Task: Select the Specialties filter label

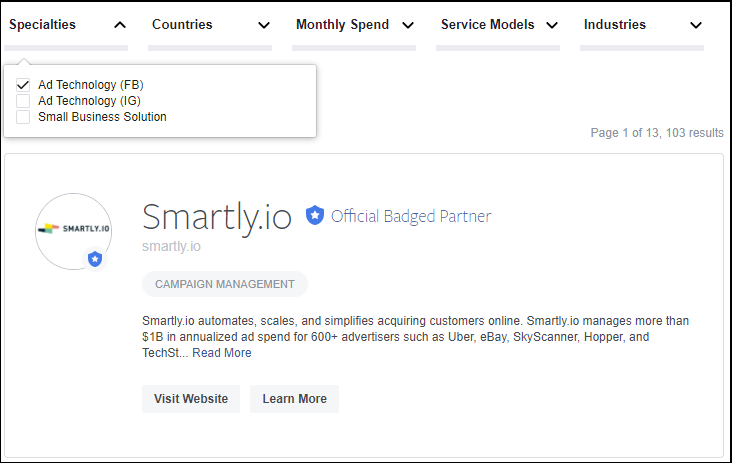Action: click(x=43, y=24)
